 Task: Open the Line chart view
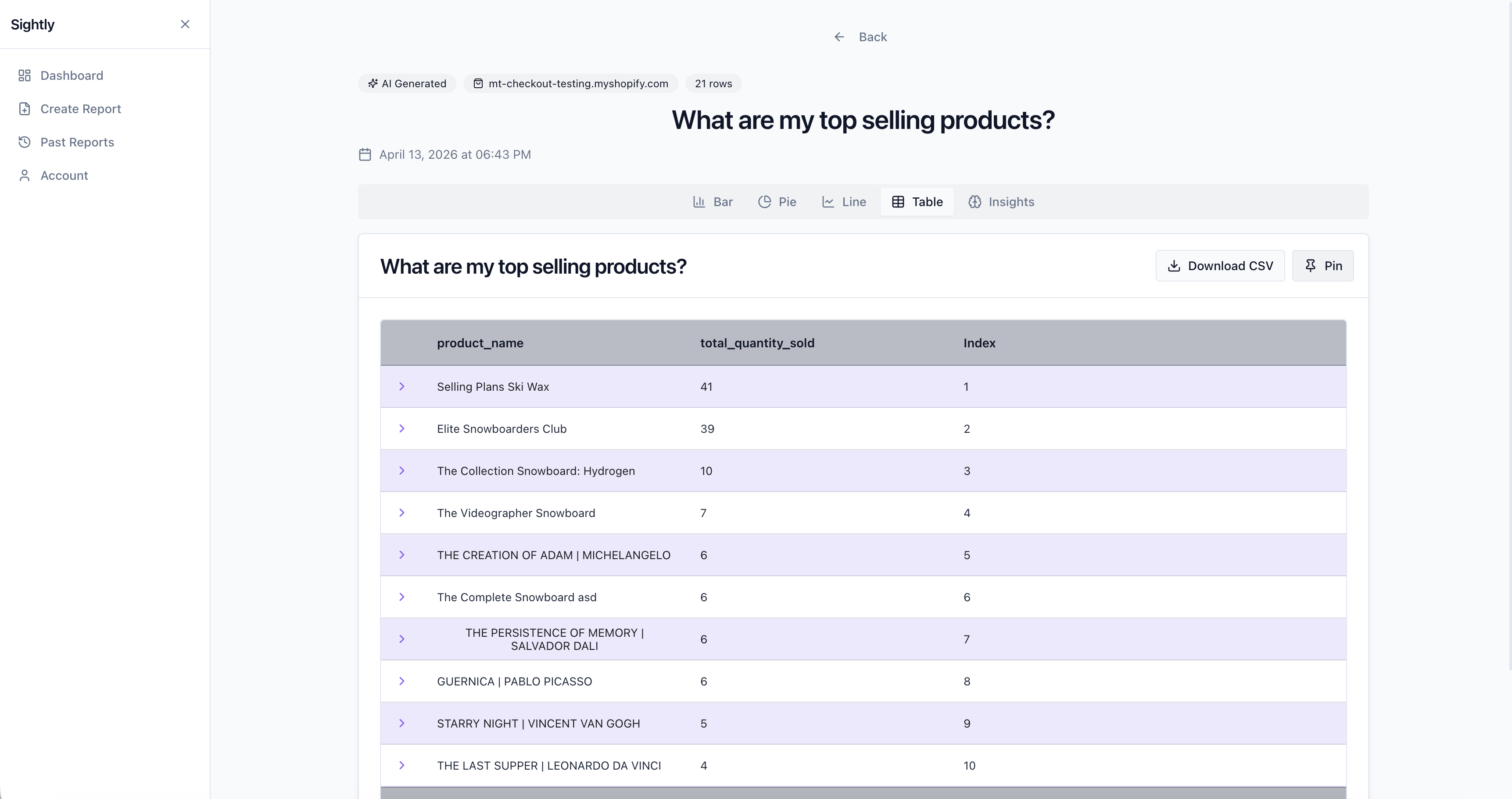tap(844, 202)
